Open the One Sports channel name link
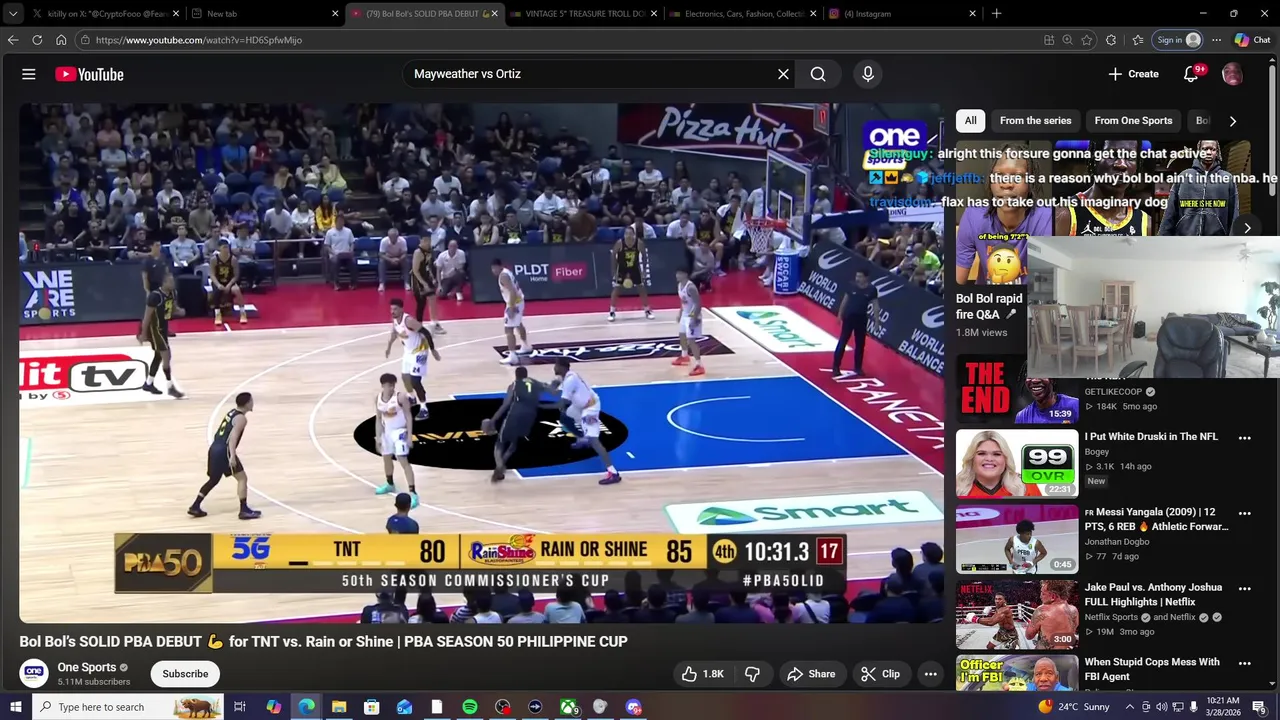This screenshot has height=720, width=1280. tap(87, 667)
